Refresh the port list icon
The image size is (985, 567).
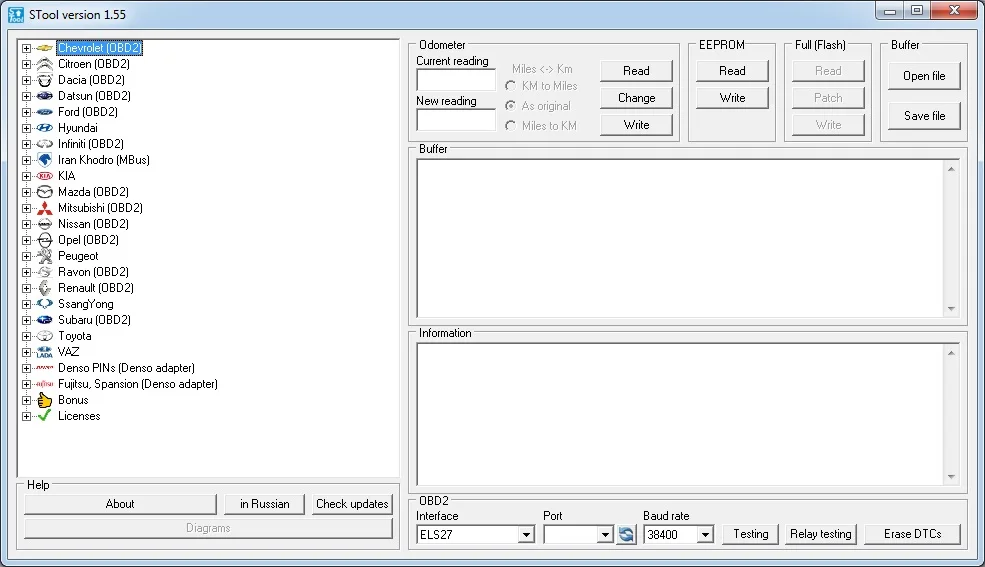(x=626, y=534)
